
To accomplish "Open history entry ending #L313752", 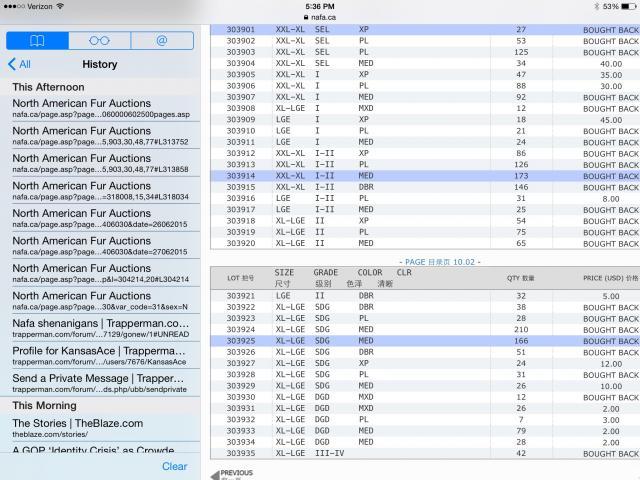I will coord(101,136).
